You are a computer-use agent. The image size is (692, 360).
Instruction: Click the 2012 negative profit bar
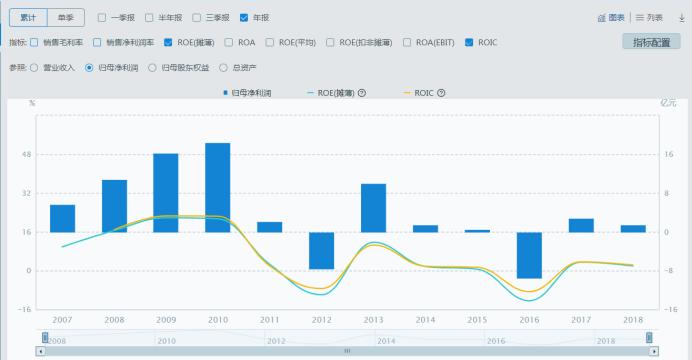click(321, 251)
